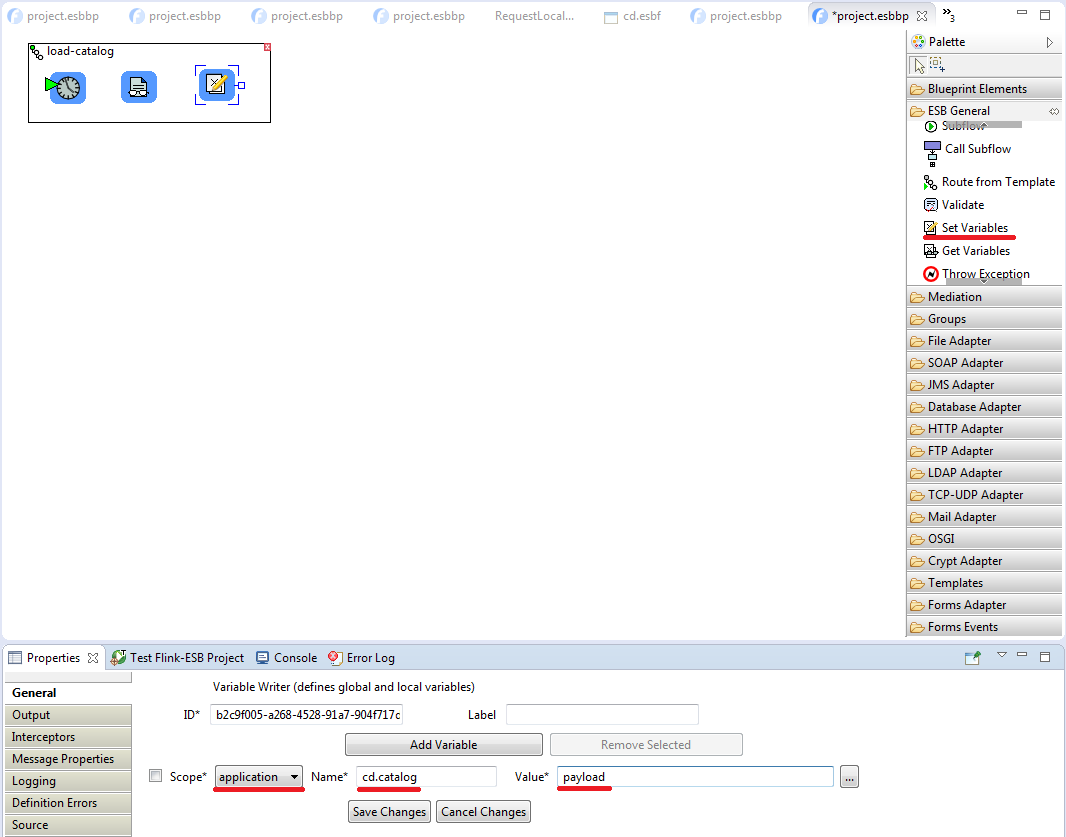The width and height of the screenshot is (1066, 837).
Task: Select Route from Template in palette
Action: pos(997,182)
